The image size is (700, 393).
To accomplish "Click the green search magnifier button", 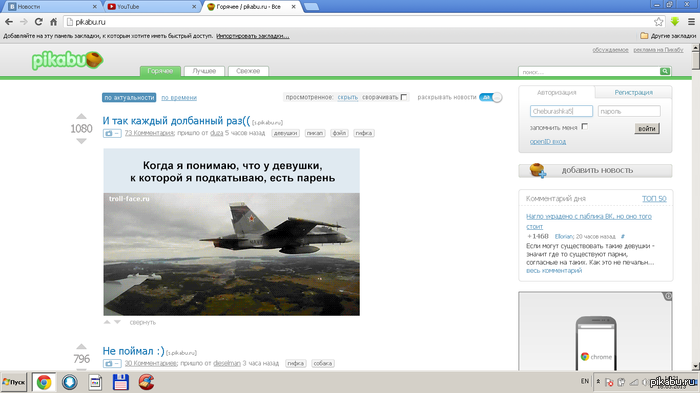I will (665, 71).
